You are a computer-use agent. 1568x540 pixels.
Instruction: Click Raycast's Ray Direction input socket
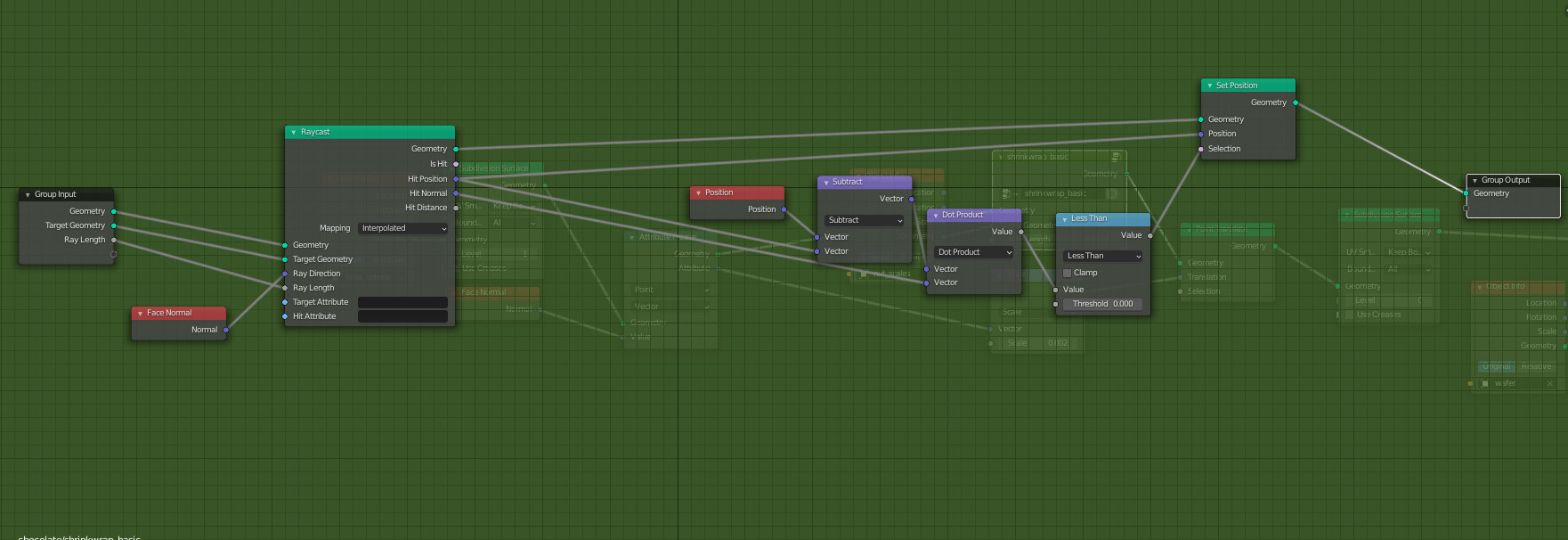[285, 274]
